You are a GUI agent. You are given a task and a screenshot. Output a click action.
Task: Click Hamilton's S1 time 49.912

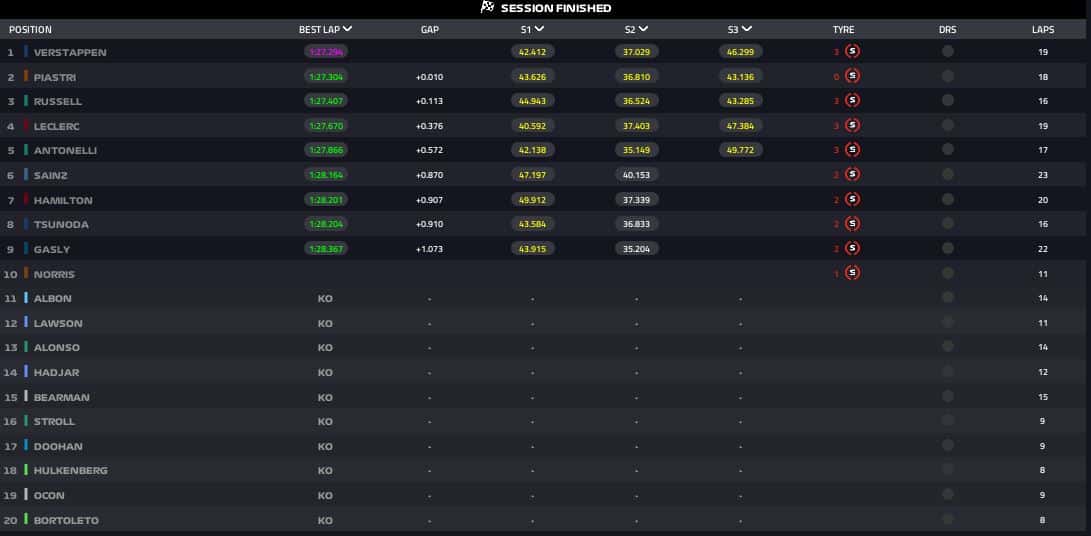click(x=532, y=200)
